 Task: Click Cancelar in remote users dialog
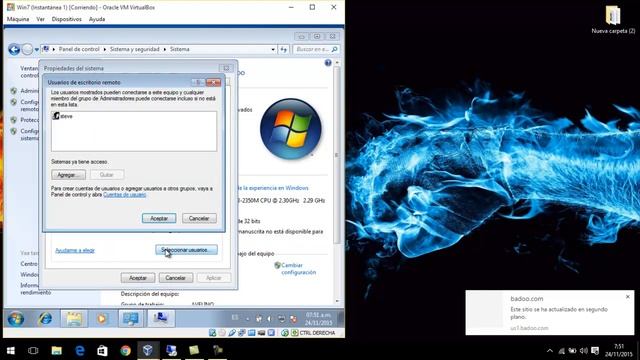click(x=199, y=218)
